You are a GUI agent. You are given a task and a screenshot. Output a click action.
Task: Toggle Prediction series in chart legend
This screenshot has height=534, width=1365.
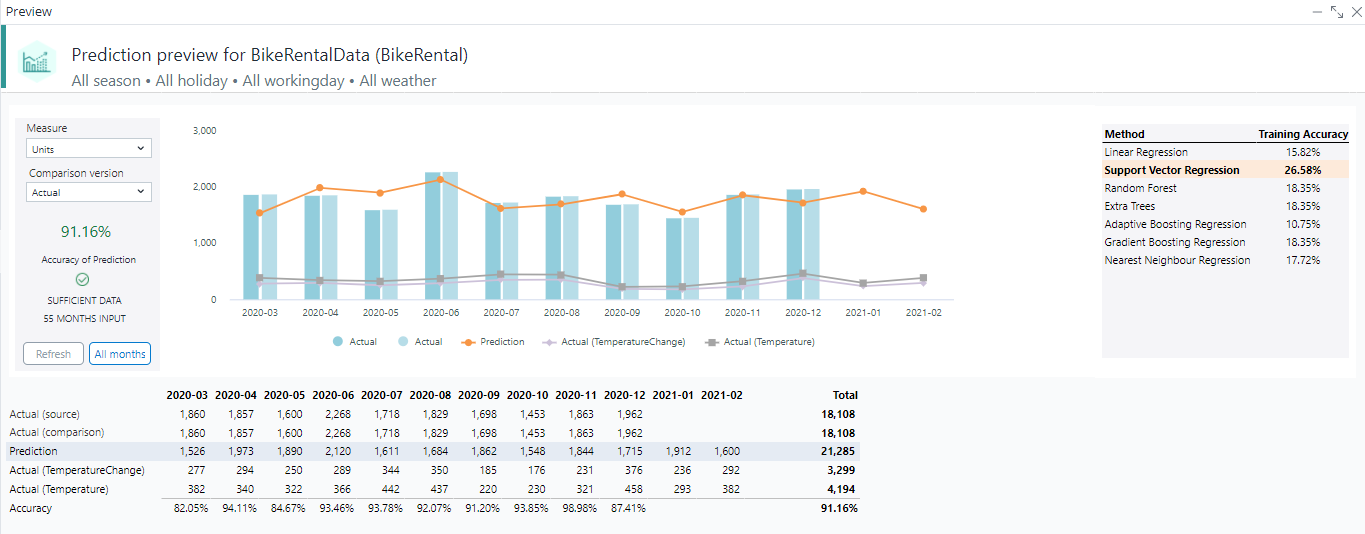pyautogui.click(x=493, y=342)
